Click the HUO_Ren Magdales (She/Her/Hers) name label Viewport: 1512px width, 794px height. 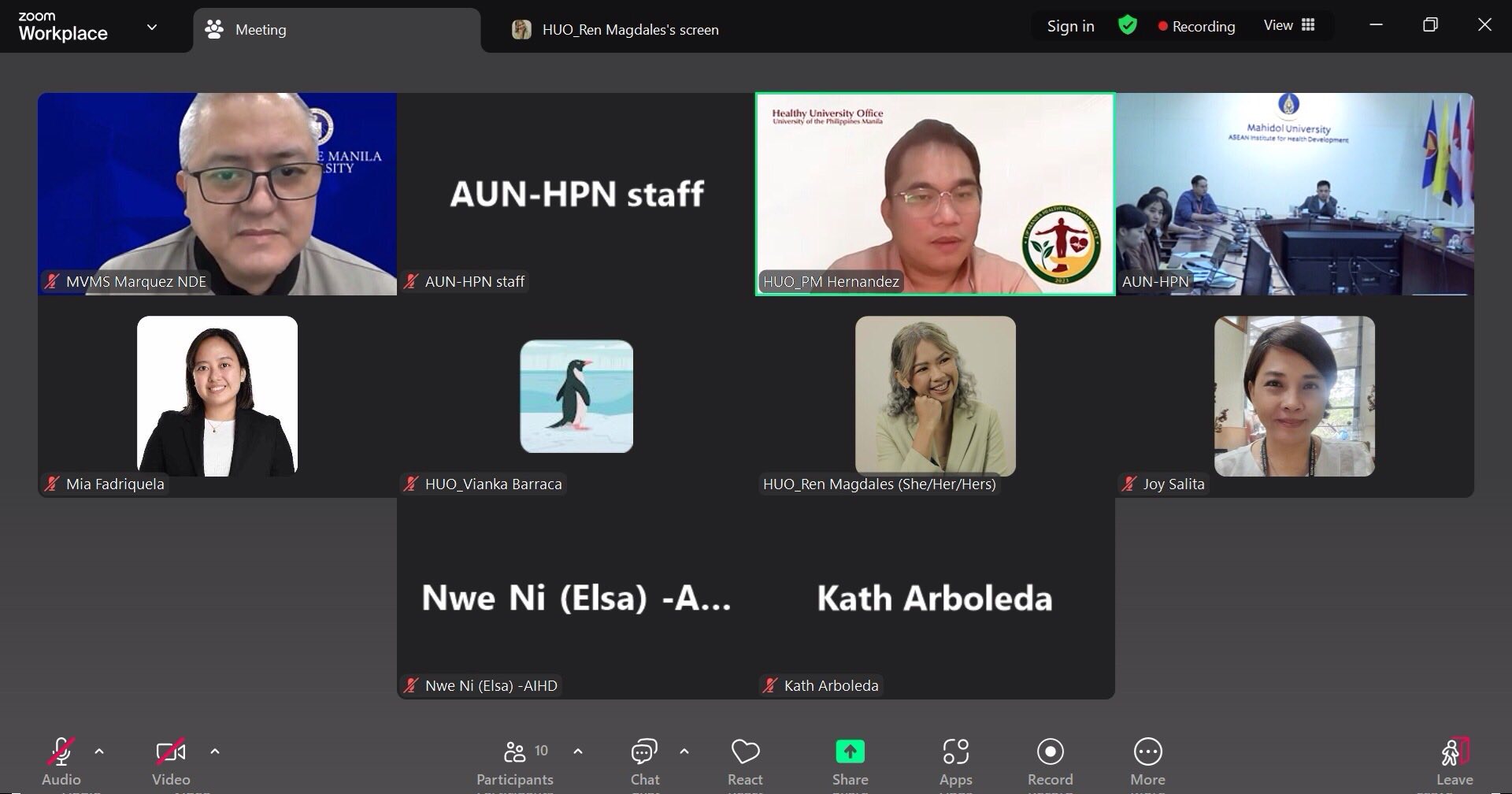tap(879, 484)
